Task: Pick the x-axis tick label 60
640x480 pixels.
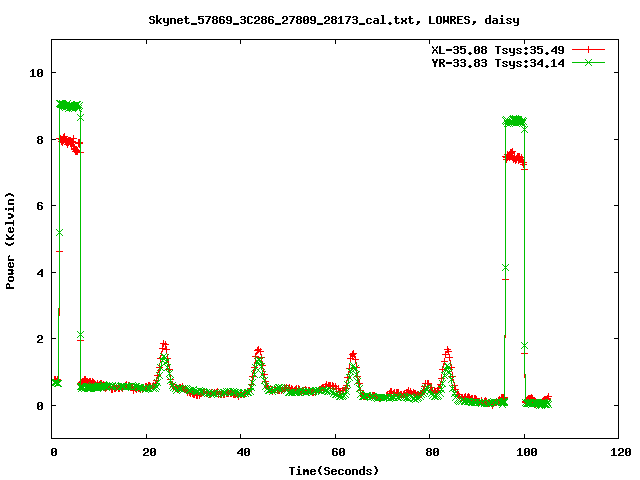Action: coord(335,451)
